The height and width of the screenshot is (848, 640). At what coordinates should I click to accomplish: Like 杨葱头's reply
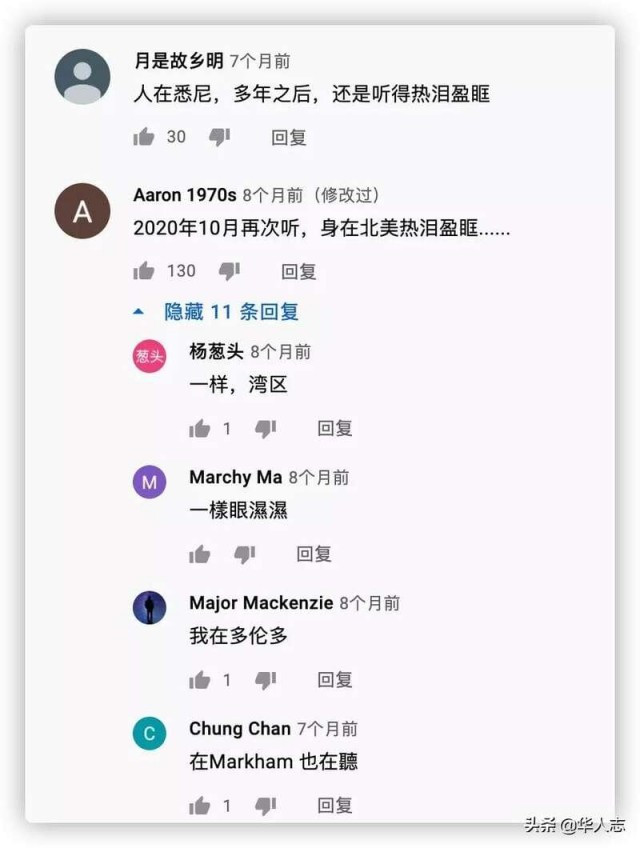(x=200, y=428)
